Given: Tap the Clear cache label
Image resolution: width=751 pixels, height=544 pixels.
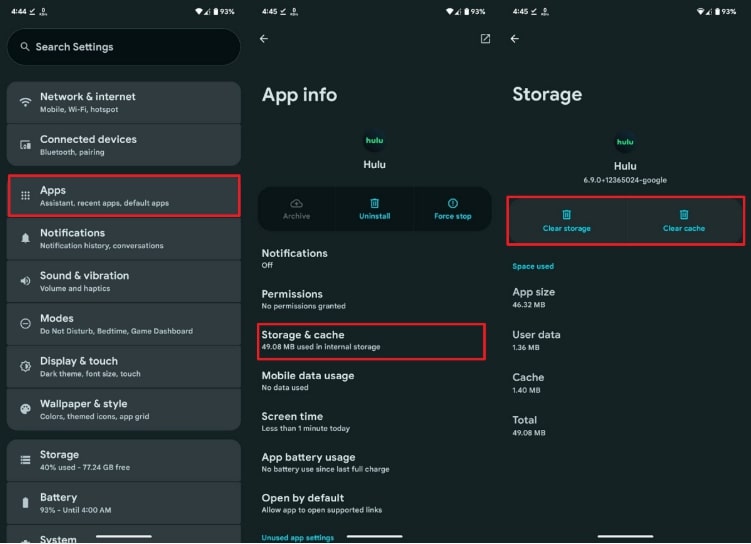Looking at the screenshot, I should coord(684,228).
